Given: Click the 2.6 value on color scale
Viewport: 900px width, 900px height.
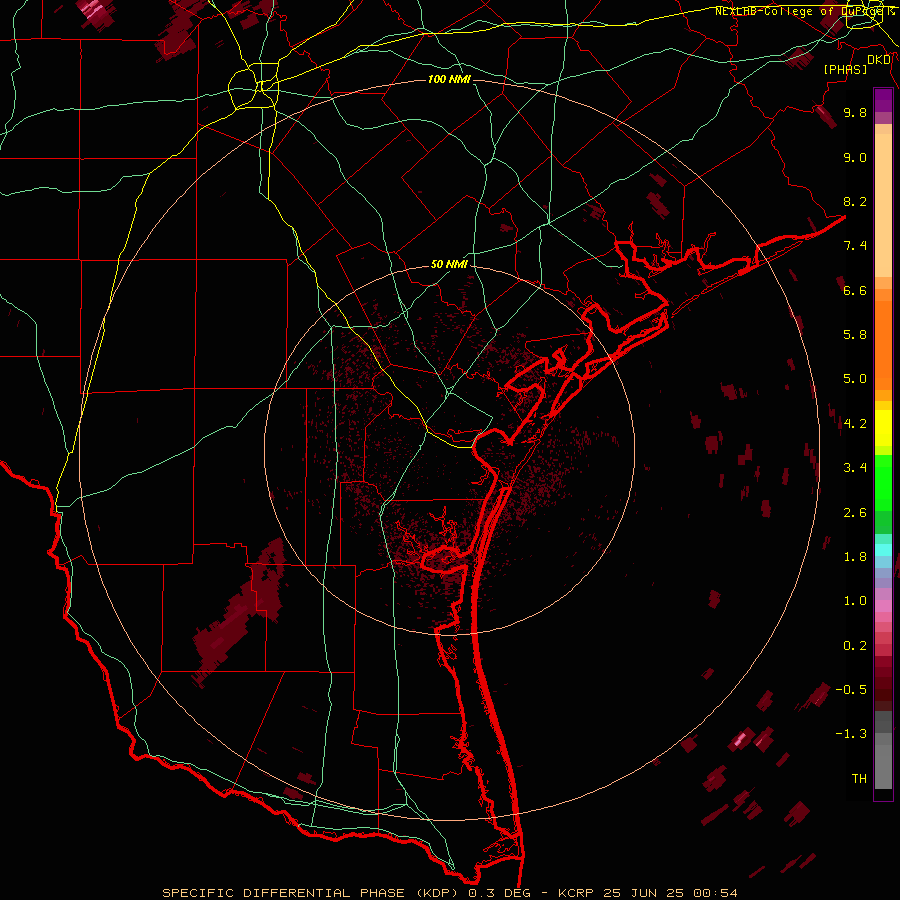Looking at the screenshot, I should 855,513.
